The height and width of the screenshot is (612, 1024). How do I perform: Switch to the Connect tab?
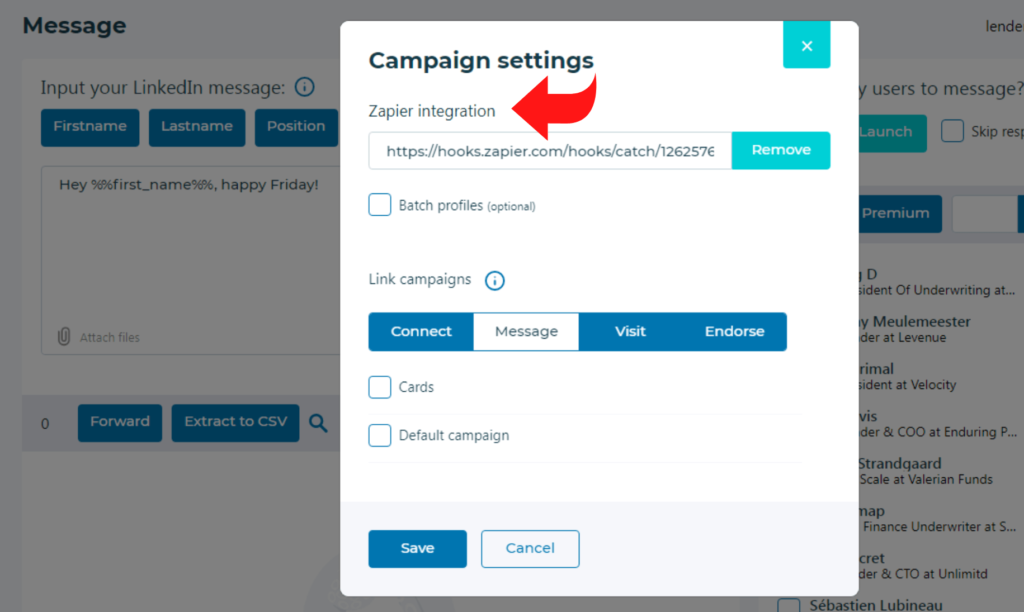pos(420,331)
